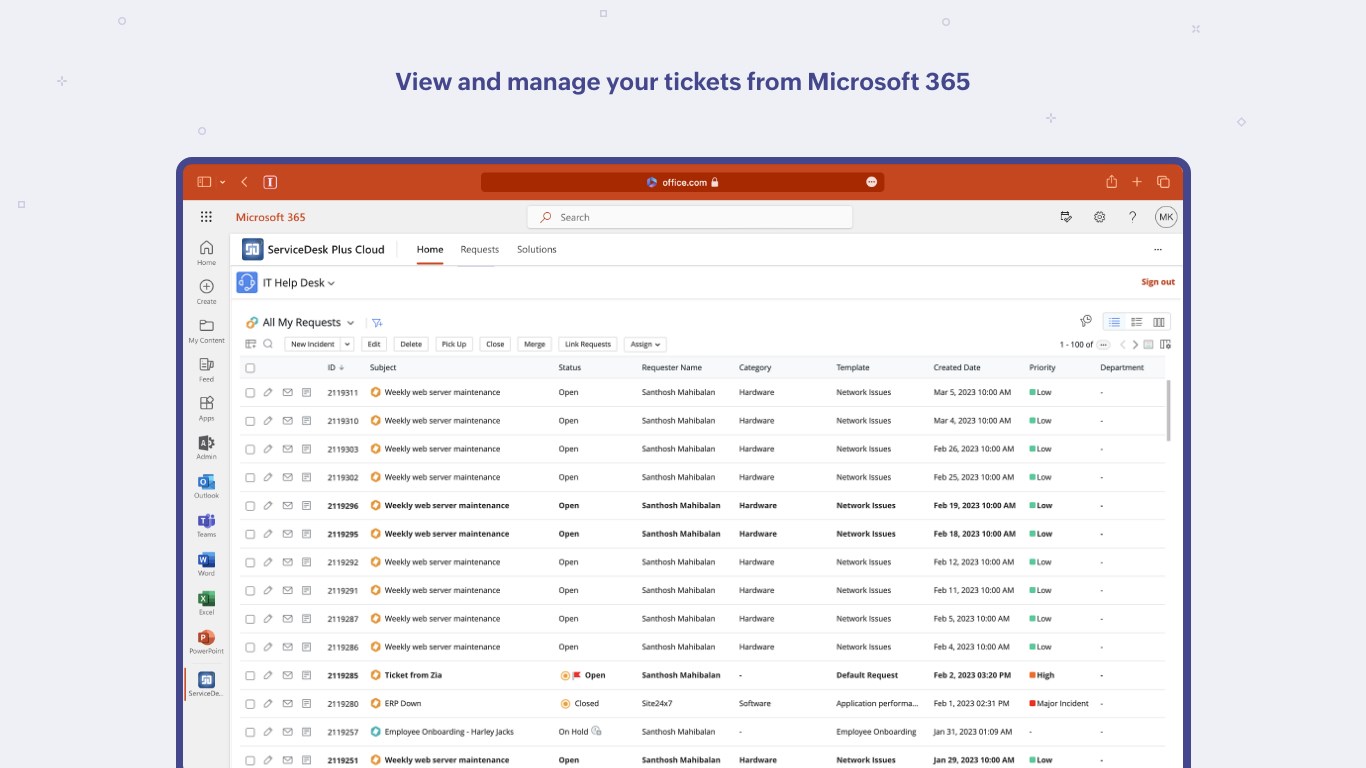Open the Assign dropdown
Screen dimensions: 1366x768
[645, 344]
